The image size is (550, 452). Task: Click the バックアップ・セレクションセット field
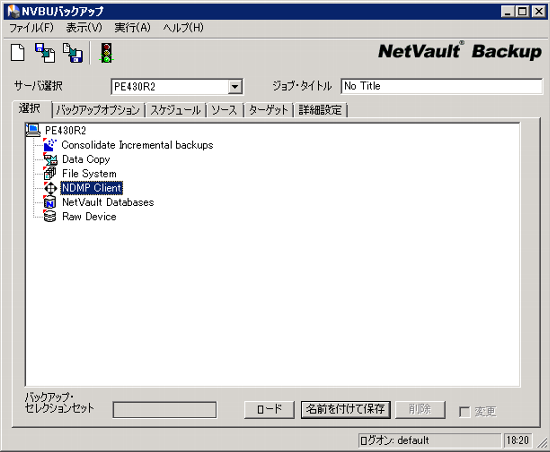[x=165, y=410]
